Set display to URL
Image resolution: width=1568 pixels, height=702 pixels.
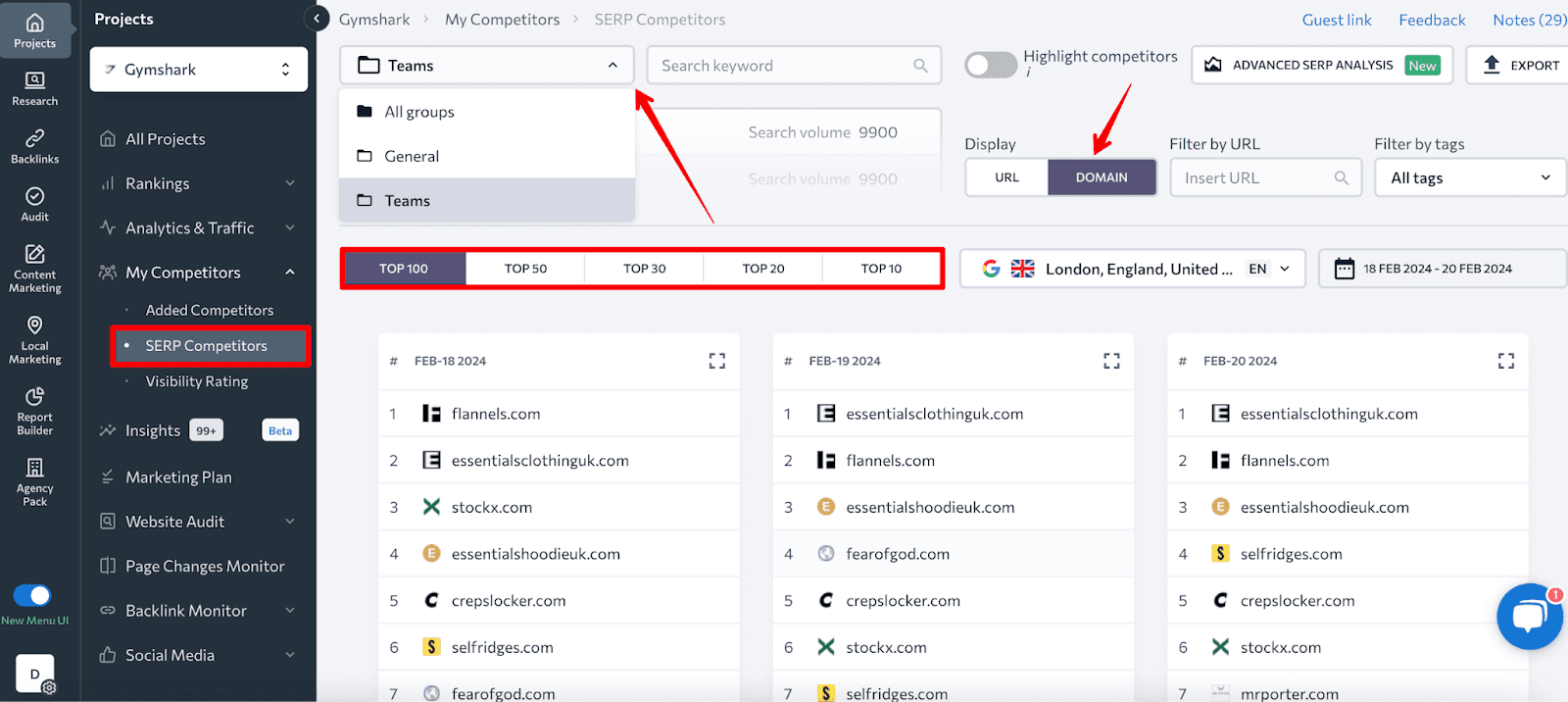click(x=1006, y=177)
